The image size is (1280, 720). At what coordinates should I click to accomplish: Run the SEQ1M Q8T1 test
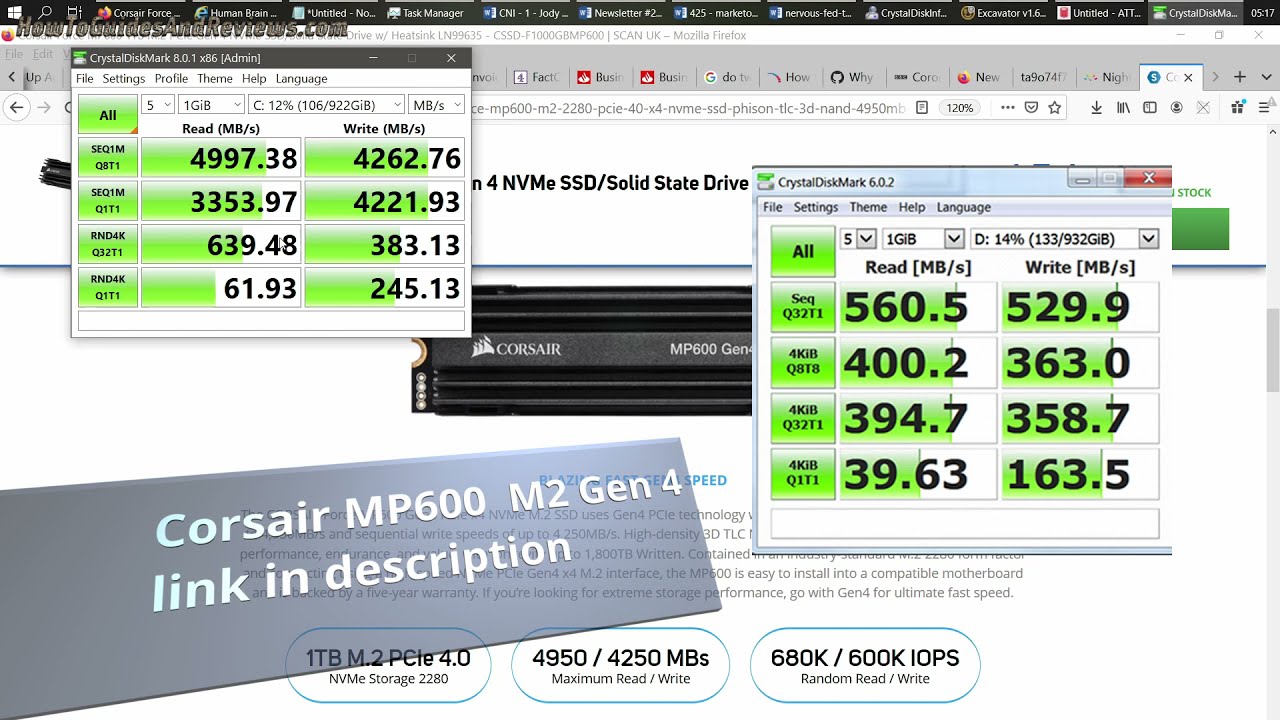pyautogui.click(x=108, y=158)
